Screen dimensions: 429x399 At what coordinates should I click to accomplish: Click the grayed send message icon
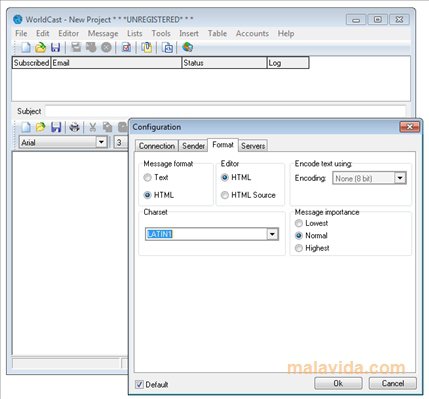(76, 48)
